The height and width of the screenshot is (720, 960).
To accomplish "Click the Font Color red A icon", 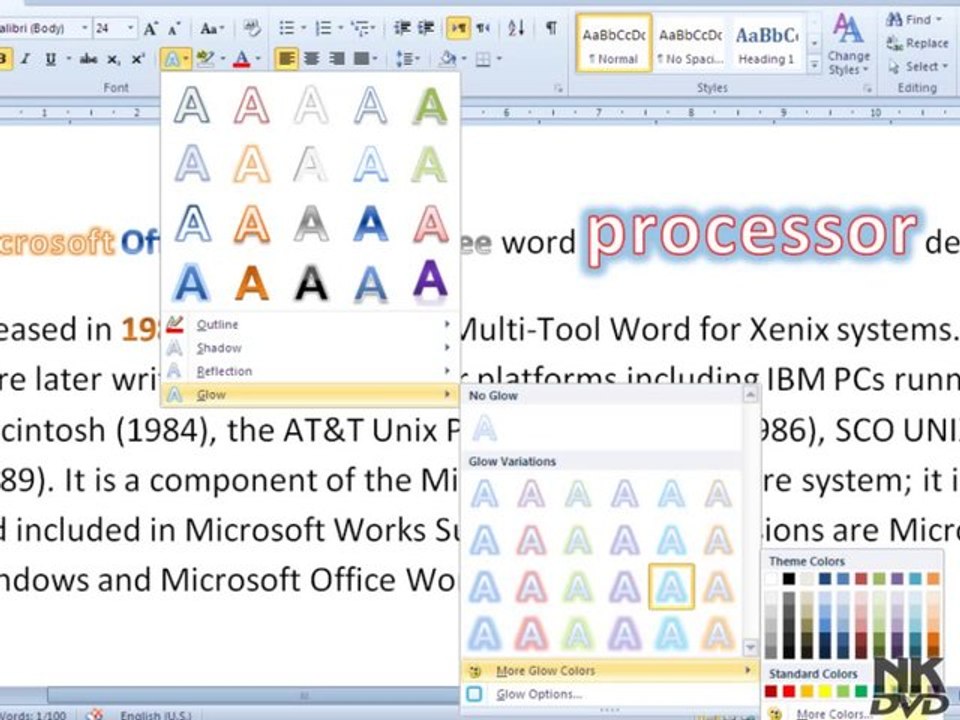I will tap(242, 59).
